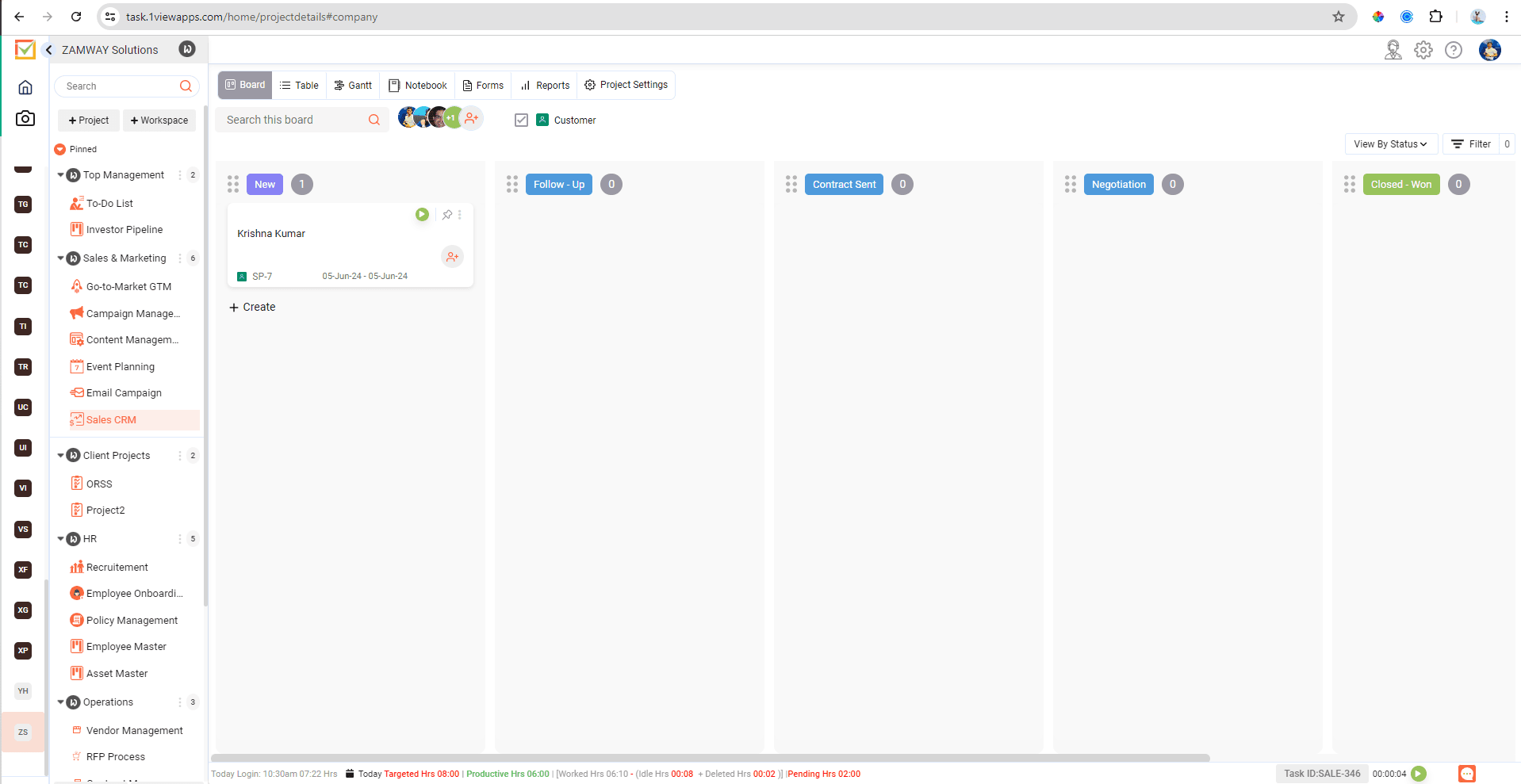Collapse the sidebar with back chevron
1521x784 pixels.
[49, 50]
